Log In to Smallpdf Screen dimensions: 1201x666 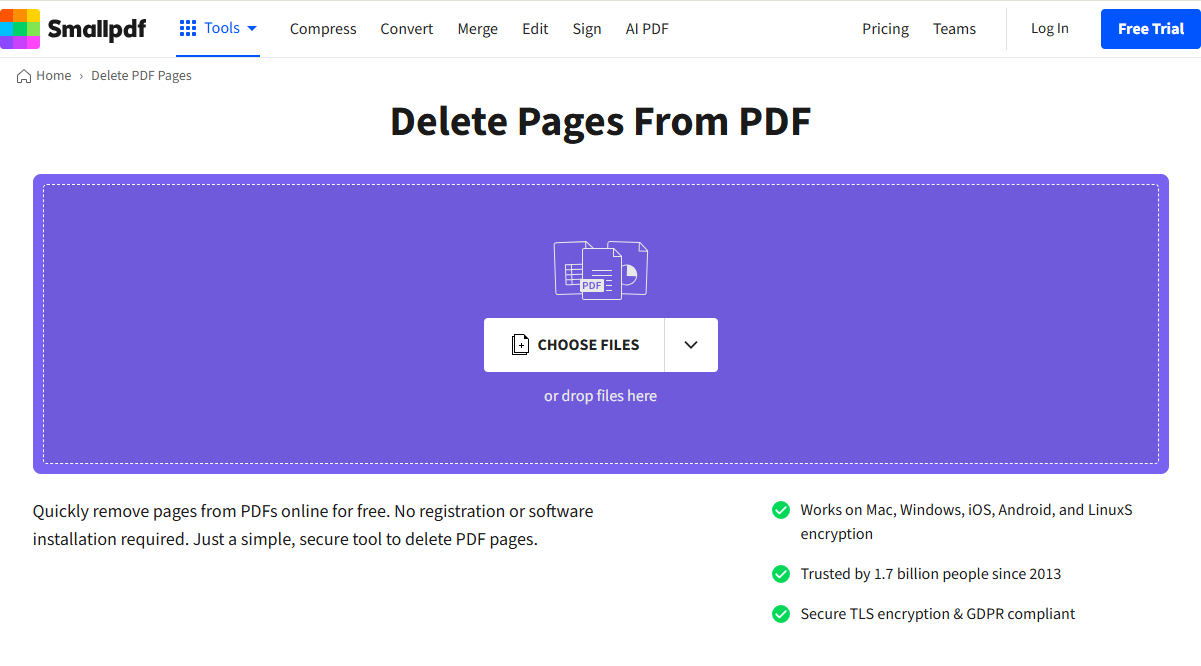(x=1049, y=28)
